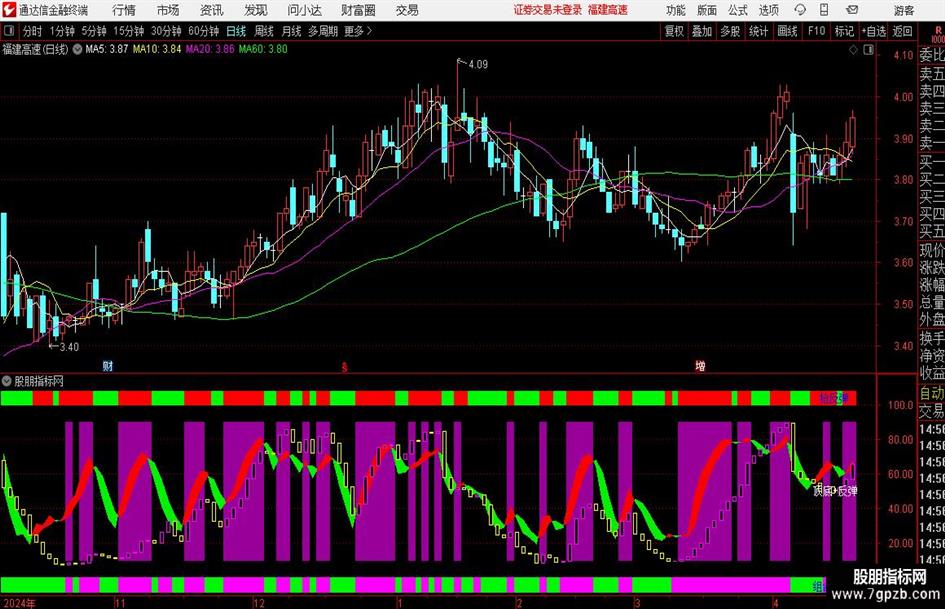The width and height of the screenshot is (945, 609).
Task: Click the 4.09 high price label
Action: 478,65
